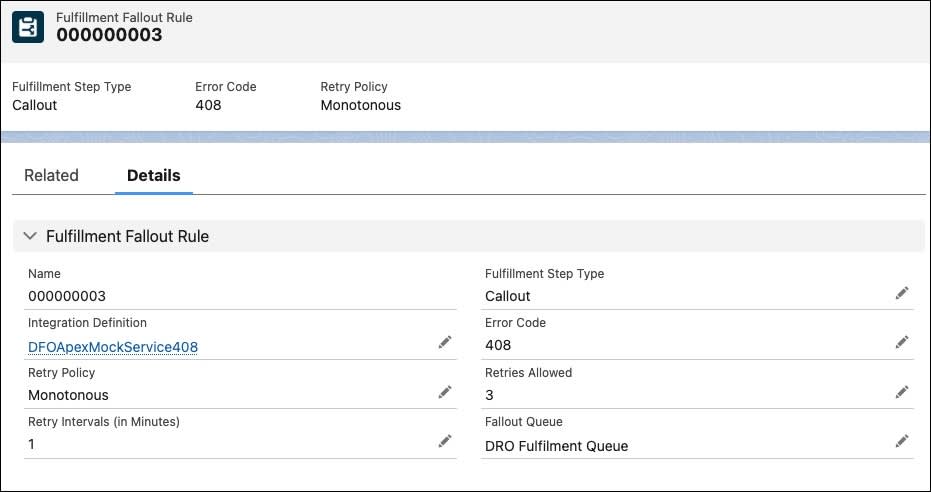Screen dimensions: 931x492
Task: Click pencil icon beside Retries Allowed
Action: (x=902, y=391)
